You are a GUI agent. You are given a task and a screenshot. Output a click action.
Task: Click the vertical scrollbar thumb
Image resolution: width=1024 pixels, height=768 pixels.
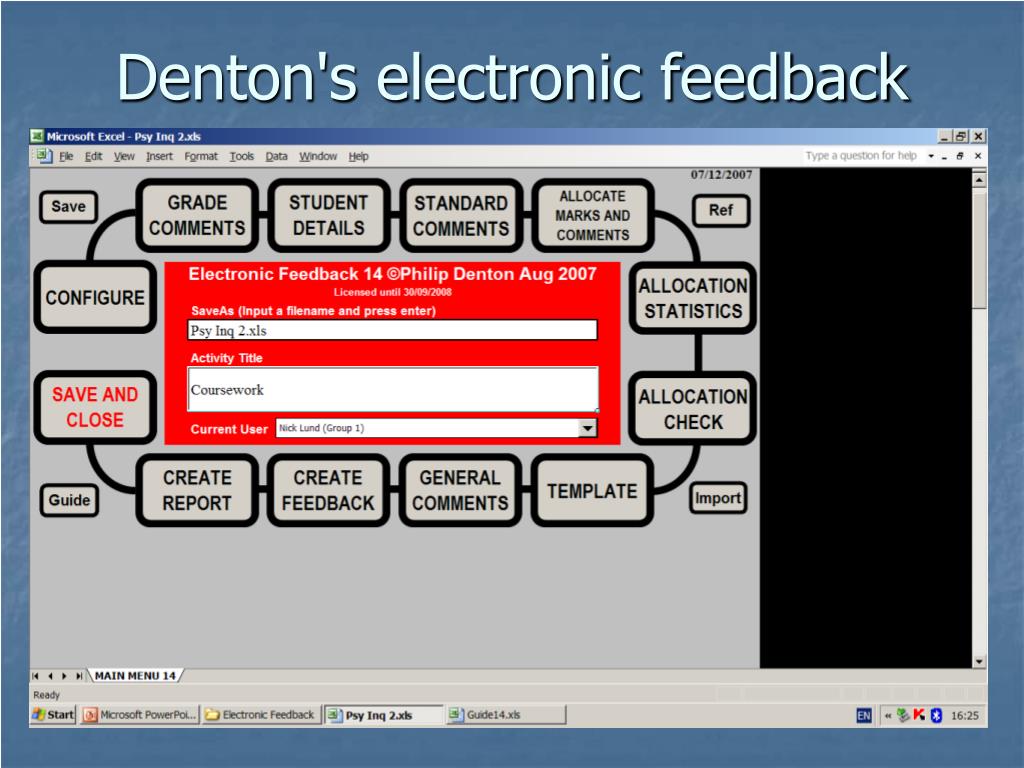coord(979,248)
